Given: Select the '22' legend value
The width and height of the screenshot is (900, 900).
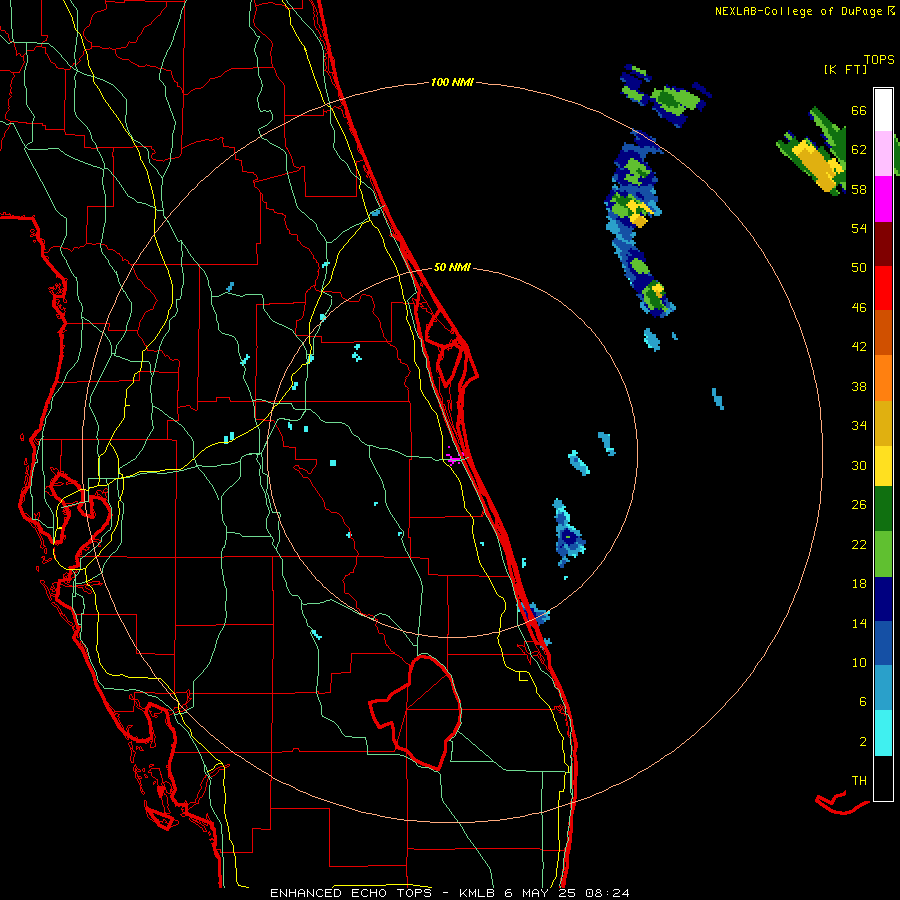Looking at the screenshot, I should [859, 544].
